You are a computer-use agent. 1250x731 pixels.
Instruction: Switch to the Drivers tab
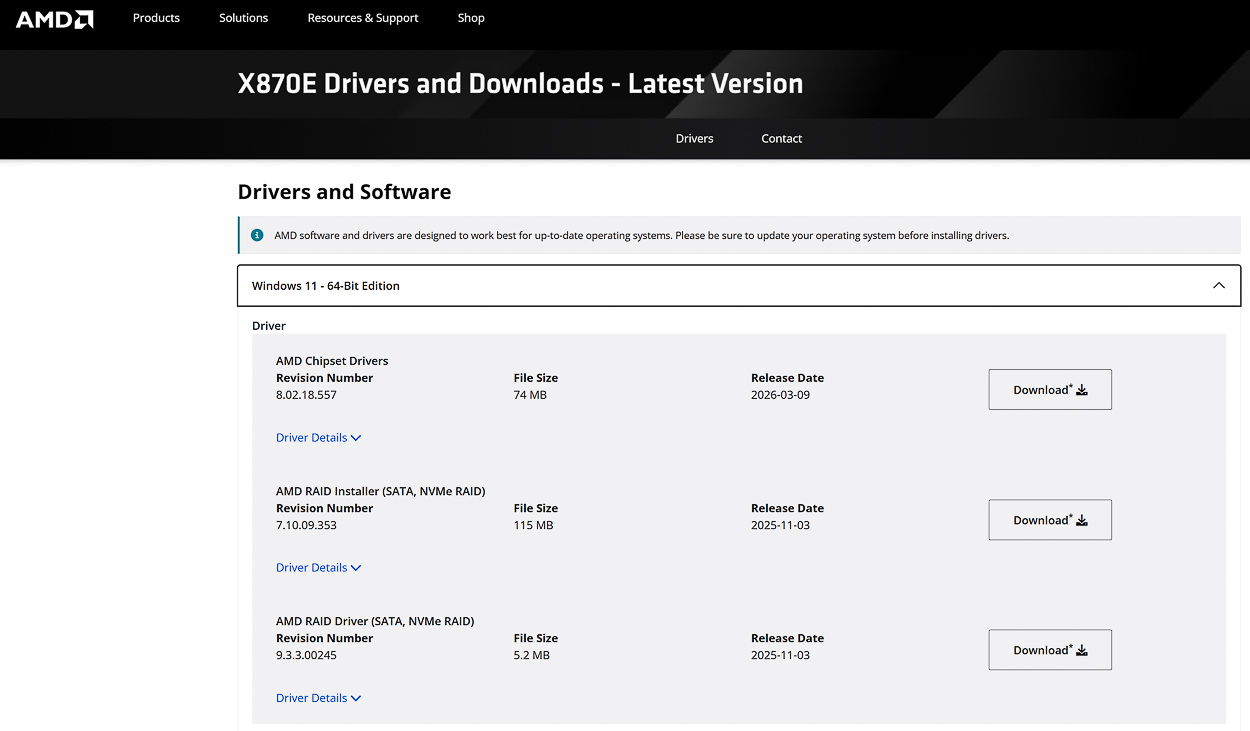[x=694, y=139]
